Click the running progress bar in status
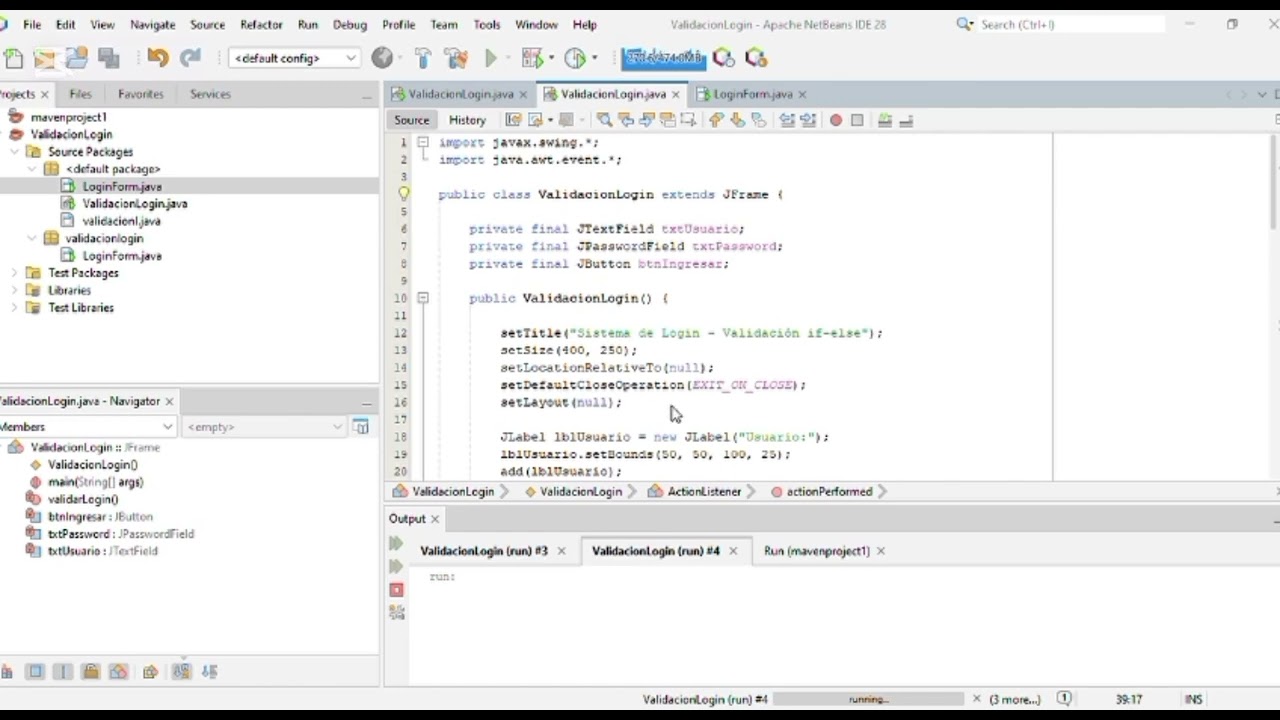This screenshot has height=720, width=1280. coord(867,700)
